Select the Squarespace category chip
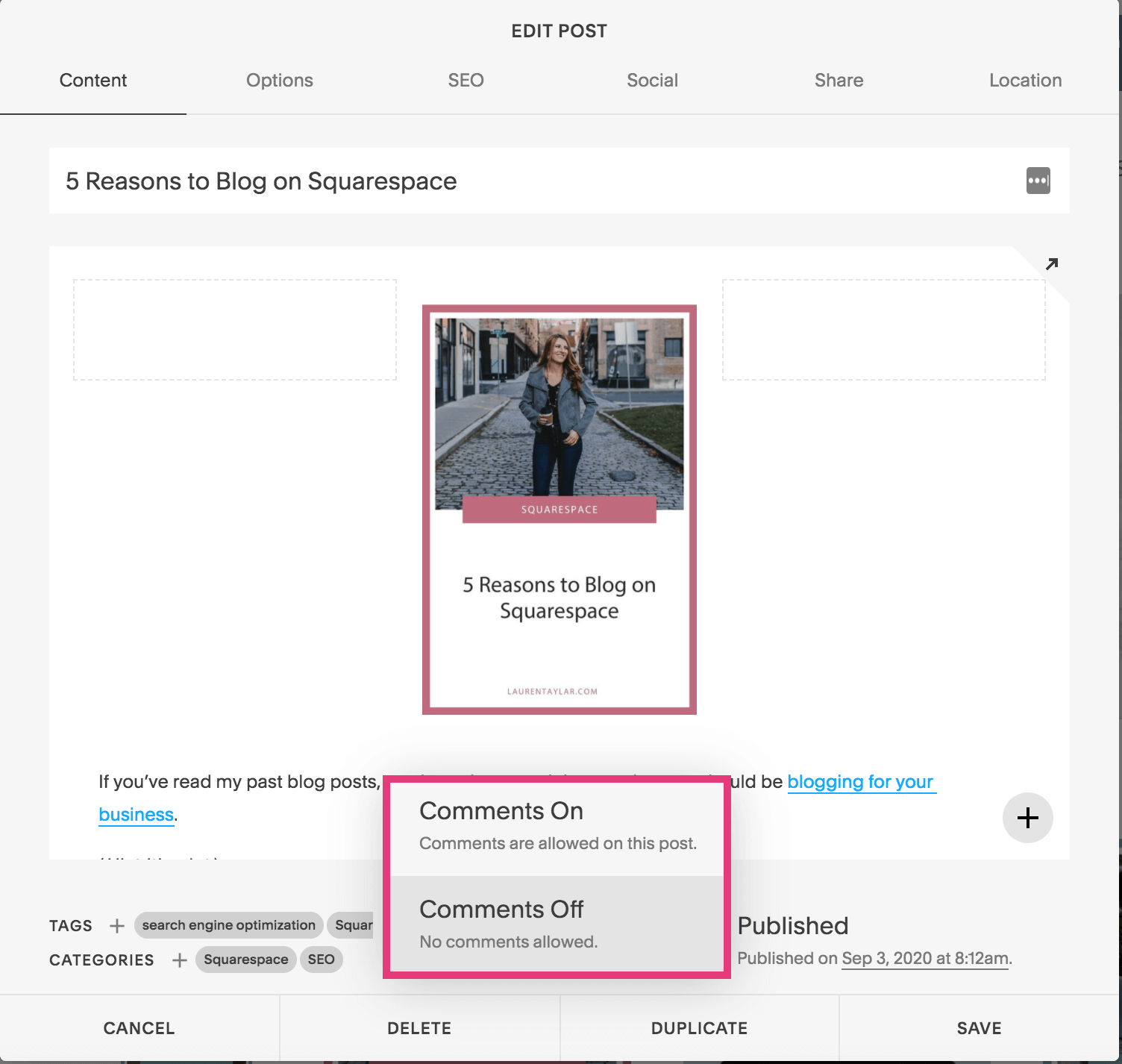Screen dimensions: 1122x1064 pyautogui.click(x=246, y=960)
